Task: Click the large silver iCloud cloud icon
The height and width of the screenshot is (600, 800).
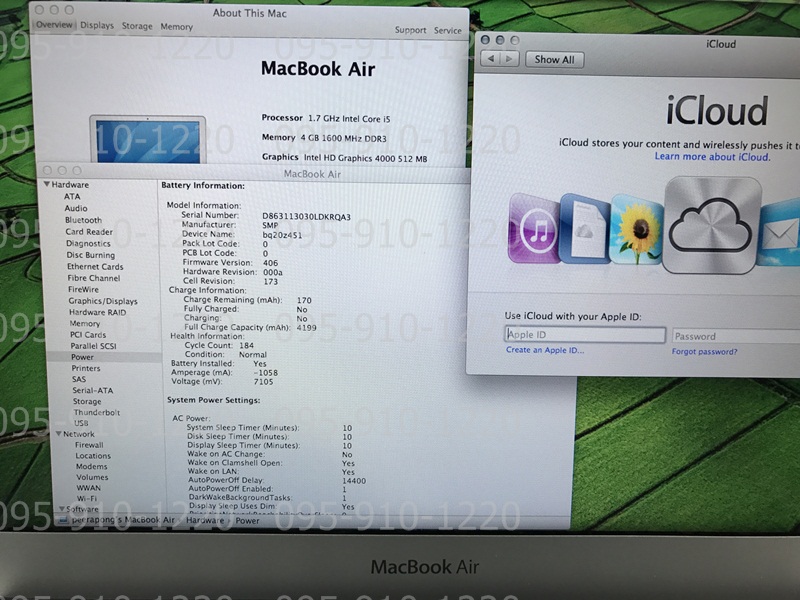Action: pos(712,225)
